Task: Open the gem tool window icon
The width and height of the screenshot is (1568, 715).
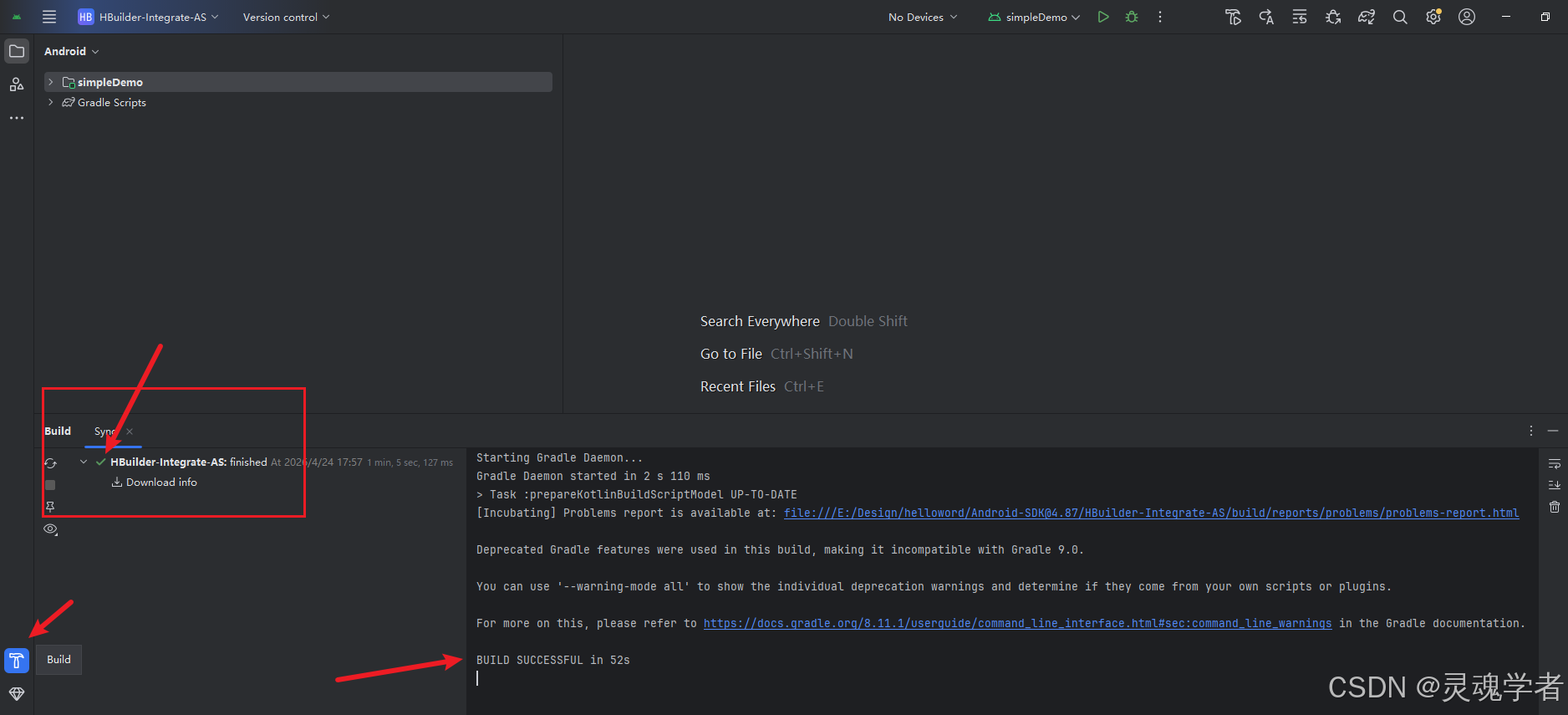Action: tap(17, 693)
